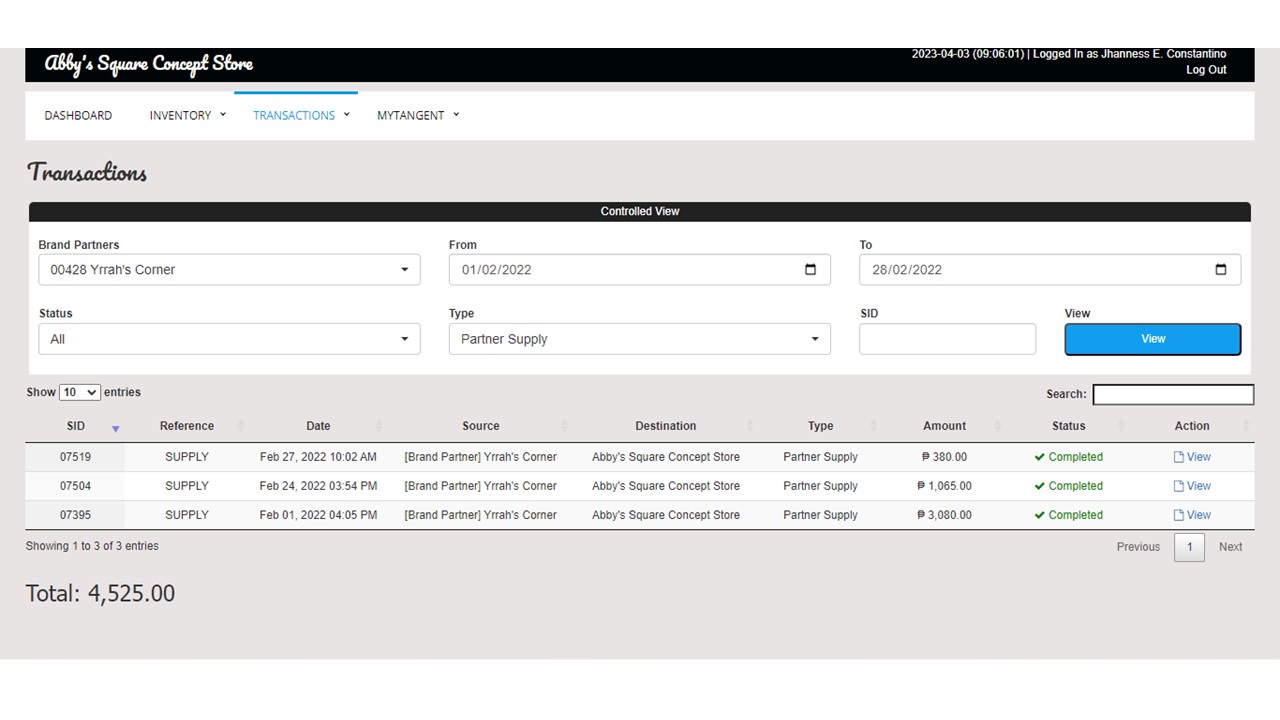Click the date Feb 24, 2022 03:54 PM
Screen dimensions: 1280x720
[318, 486]
